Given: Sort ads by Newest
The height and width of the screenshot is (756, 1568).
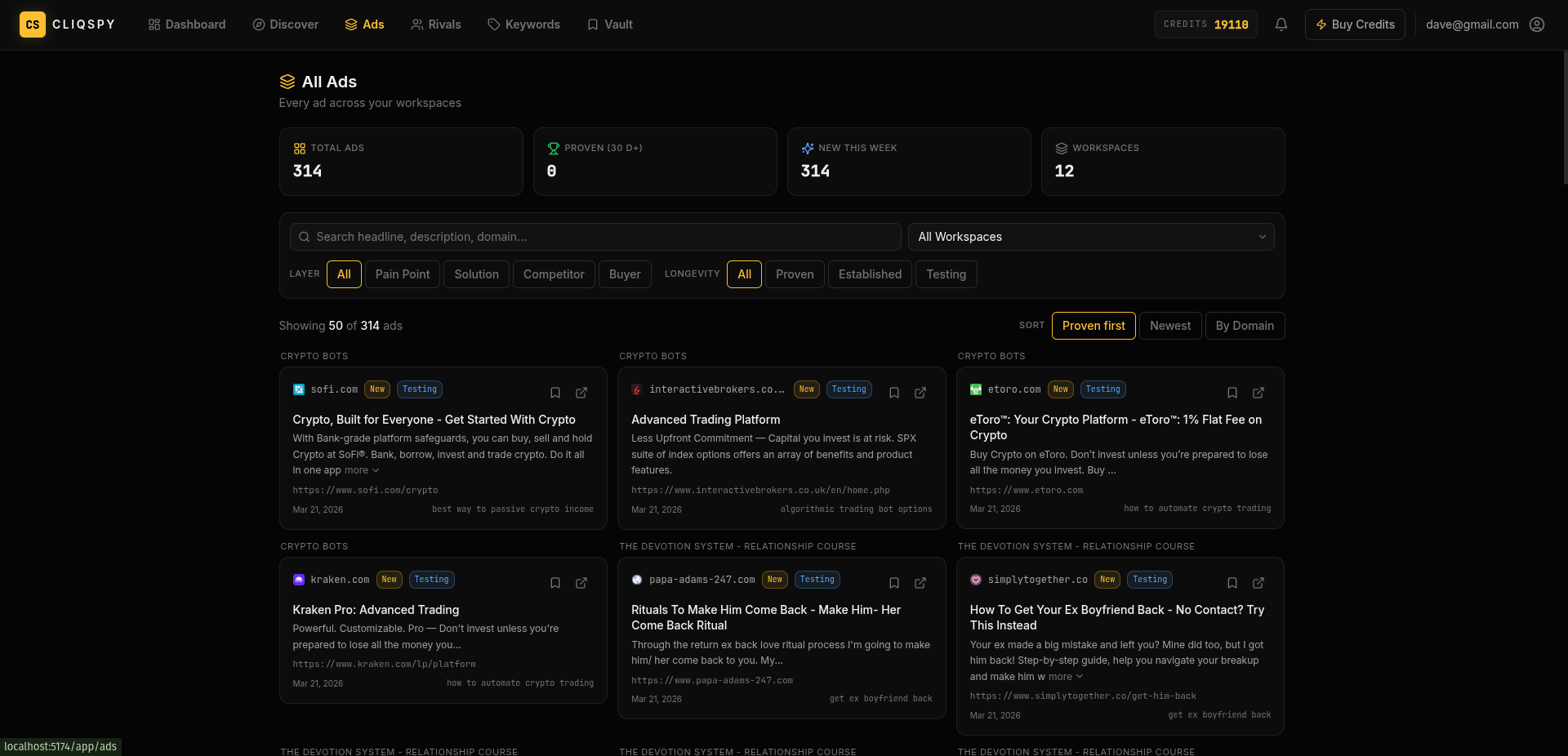Looking at the screenshot, I should tap(1169, 325).
